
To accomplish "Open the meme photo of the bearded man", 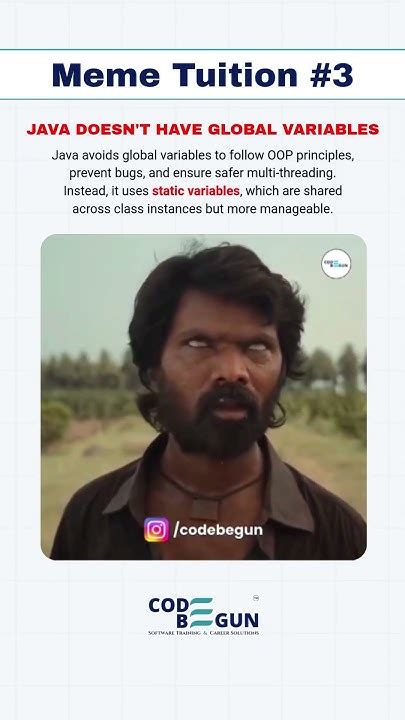I will coord(203,397).
